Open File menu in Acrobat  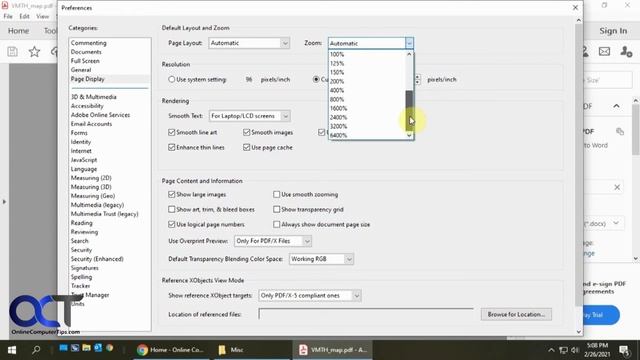point(8,16)
